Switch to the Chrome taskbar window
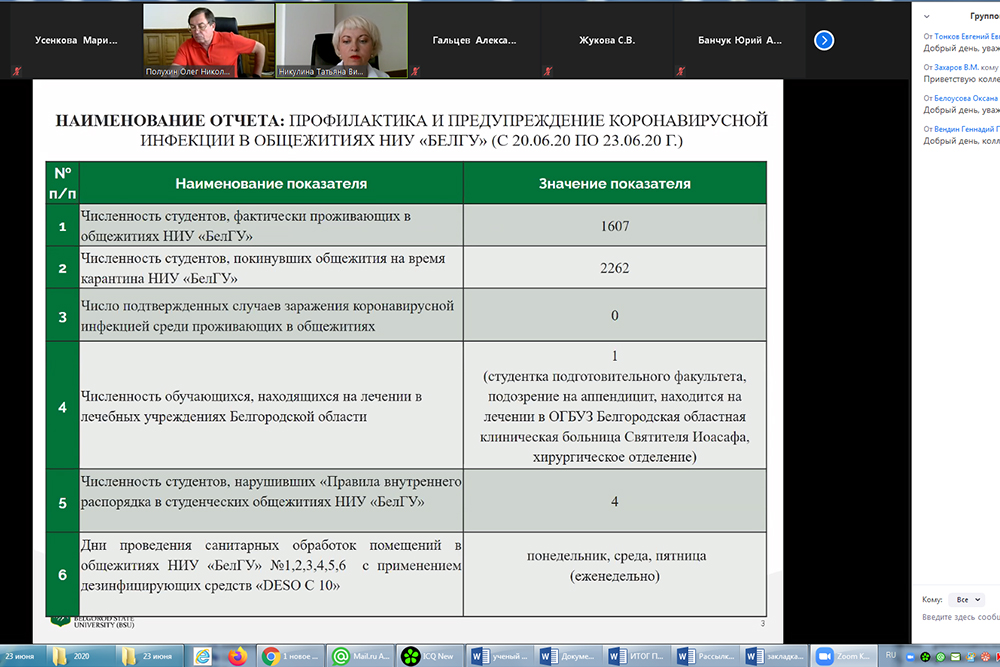The width and height of the screenshot is (1000, 667). (295, 656)
